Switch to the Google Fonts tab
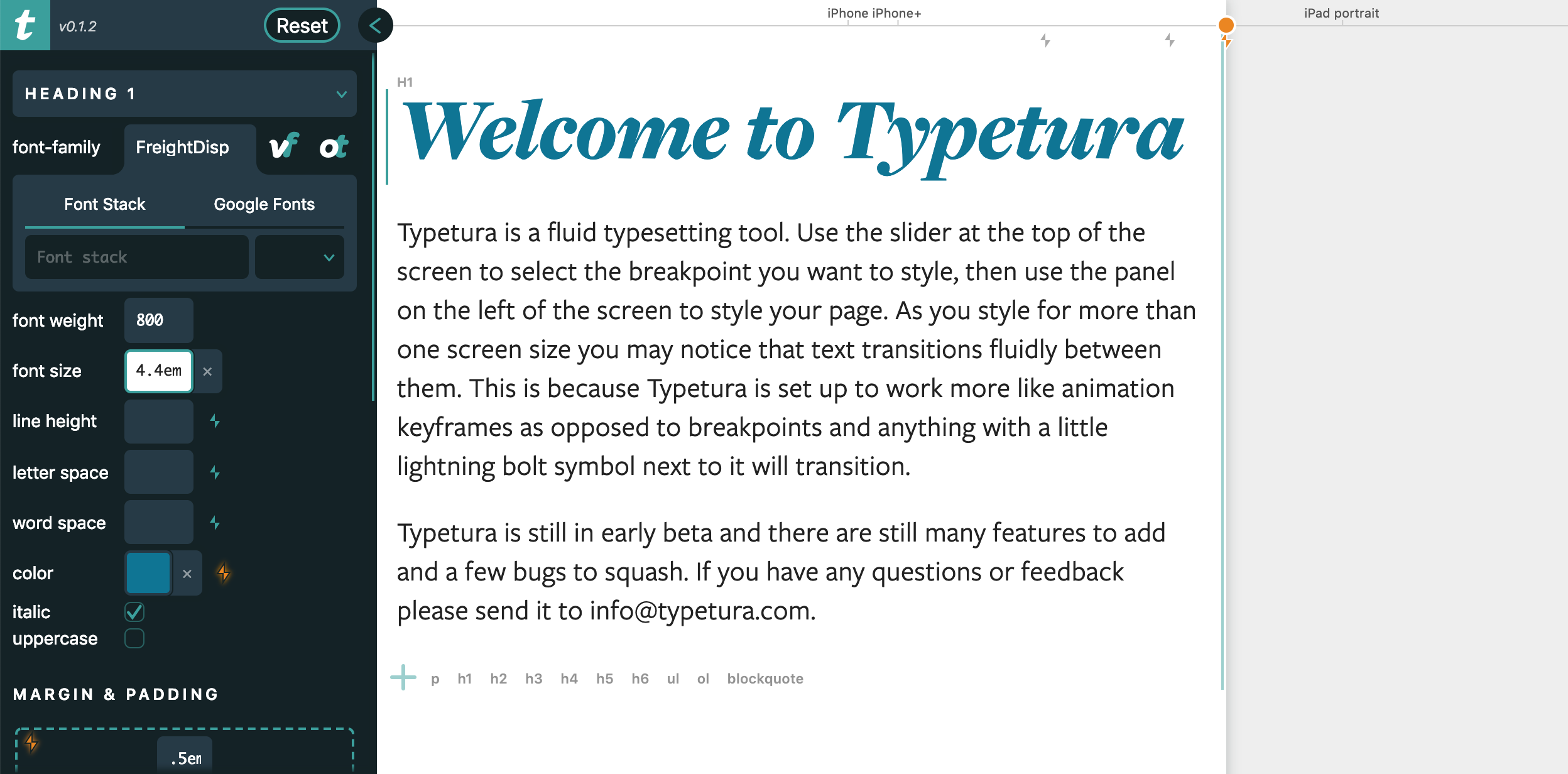This screenshot has width=1568, height=774. coord(264,204)
